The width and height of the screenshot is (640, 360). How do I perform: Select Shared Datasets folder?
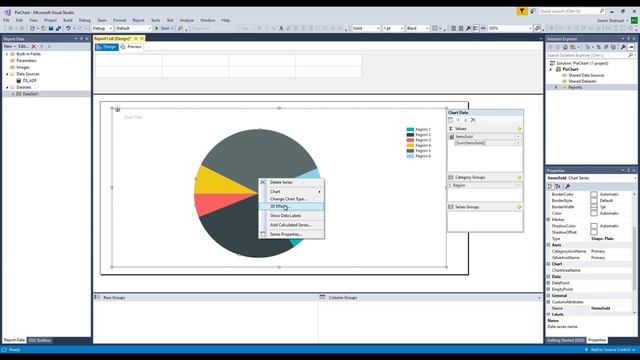coord(582,81)
